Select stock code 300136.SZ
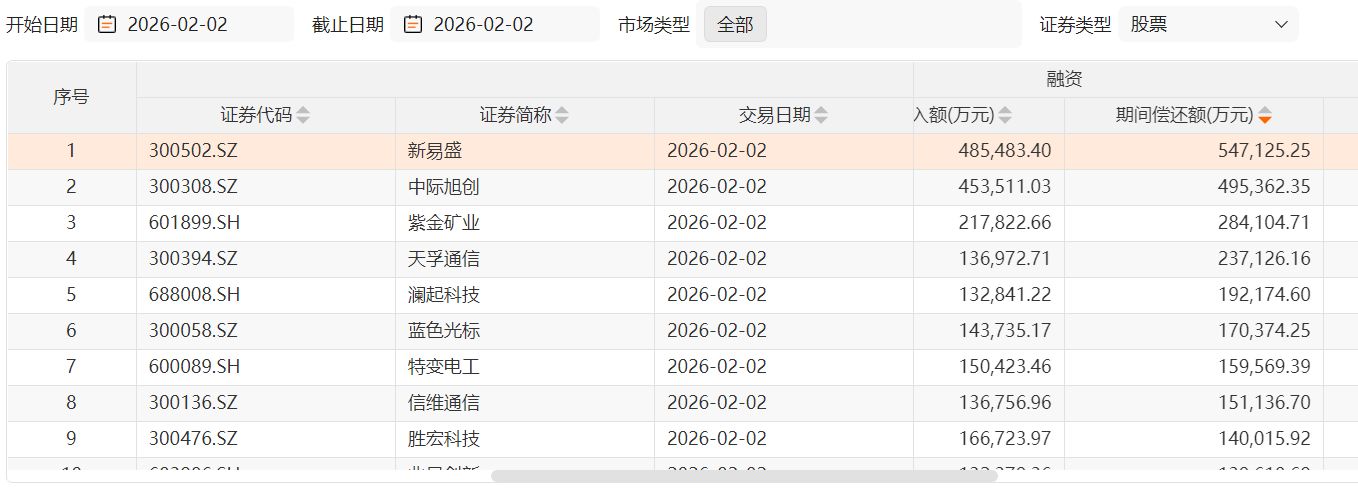 coord(195,404)
